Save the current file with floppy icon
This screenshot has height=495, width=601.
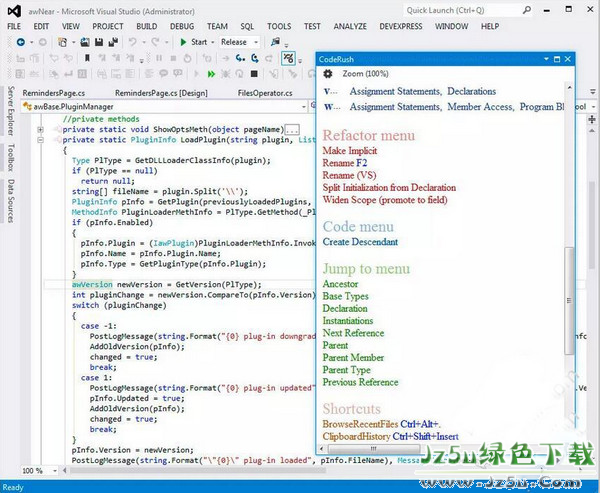pyautogui.click(x=99, y=42)
